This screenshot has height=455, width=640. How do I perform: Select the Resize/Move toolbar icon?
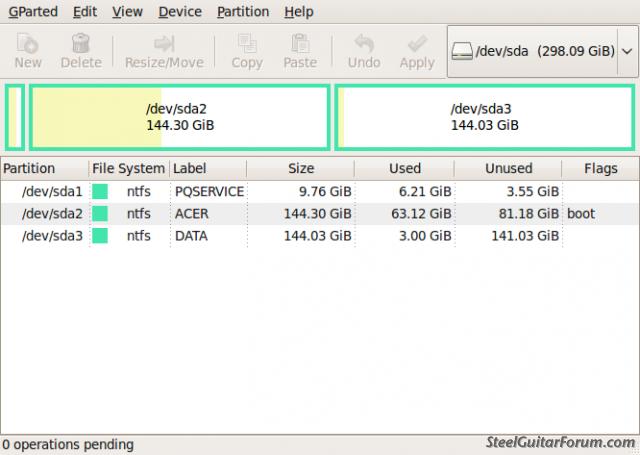click(164, 44)
